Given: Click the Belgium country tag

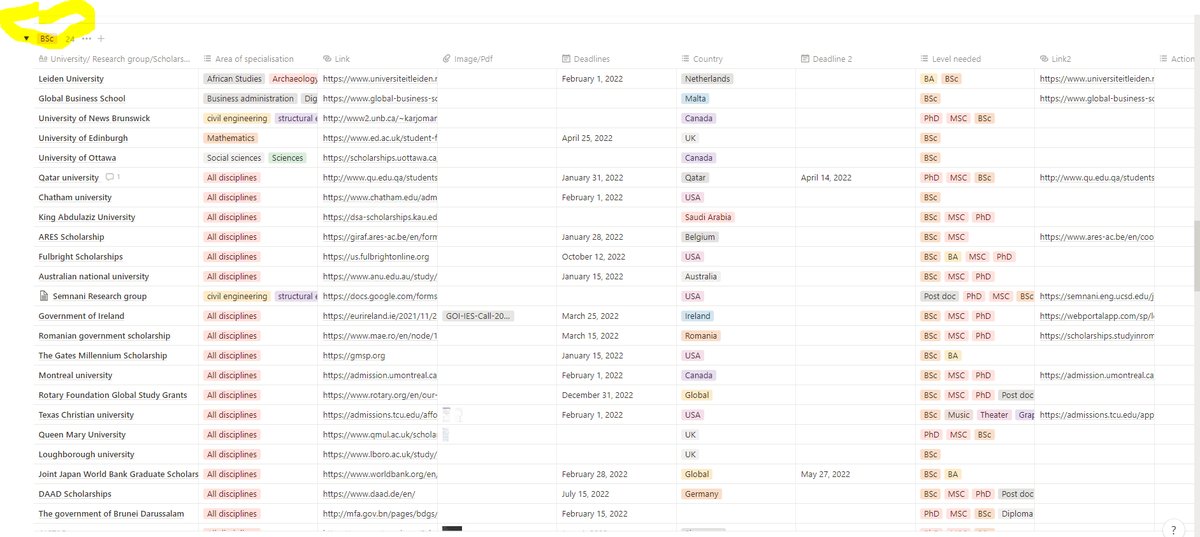Looking at the screenshot, I should (700, 237).
